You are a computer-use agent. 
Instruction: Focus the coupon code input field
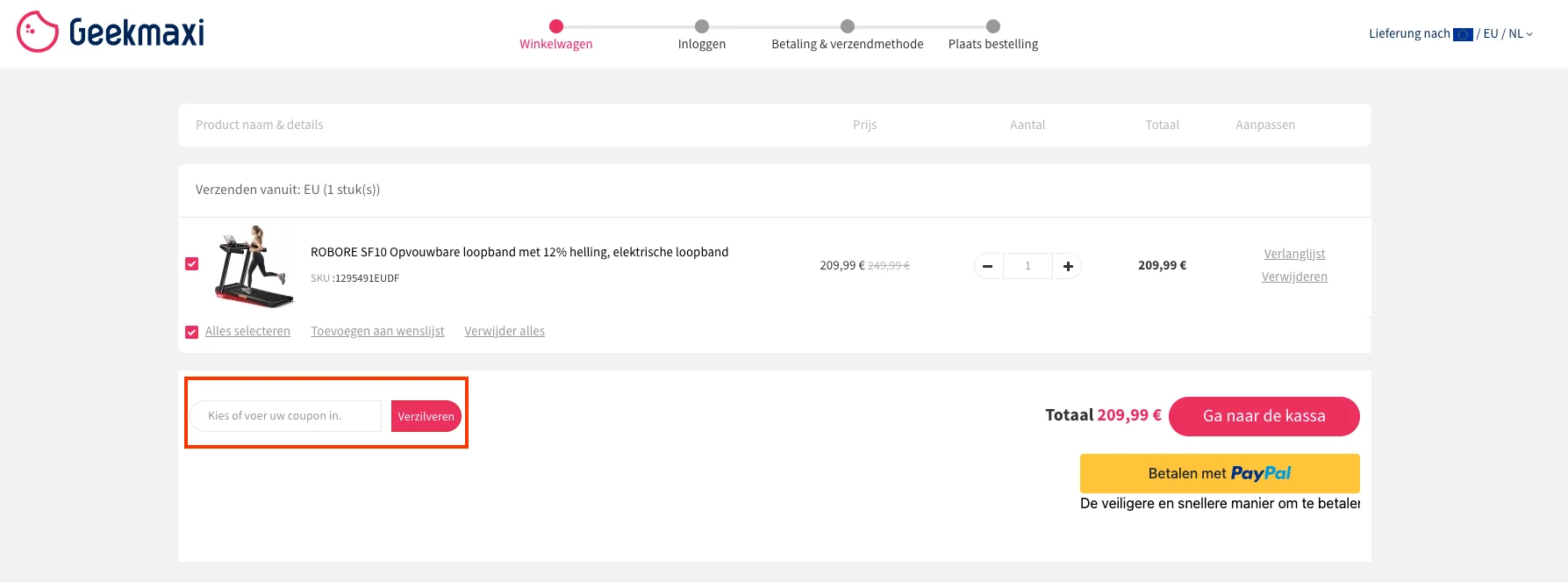tap(286, 416)
